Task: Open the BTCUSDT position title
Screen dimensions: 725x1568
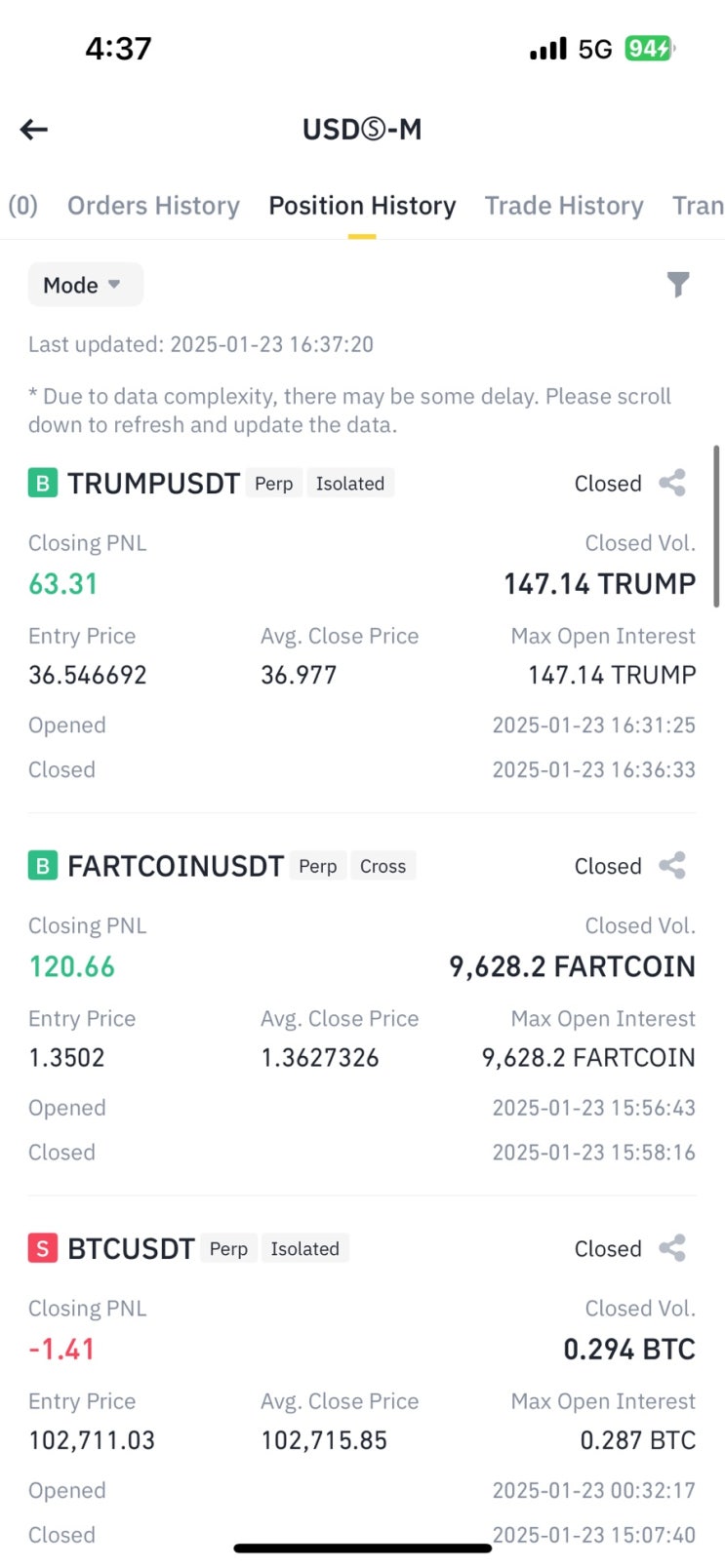Action: 131,1249
